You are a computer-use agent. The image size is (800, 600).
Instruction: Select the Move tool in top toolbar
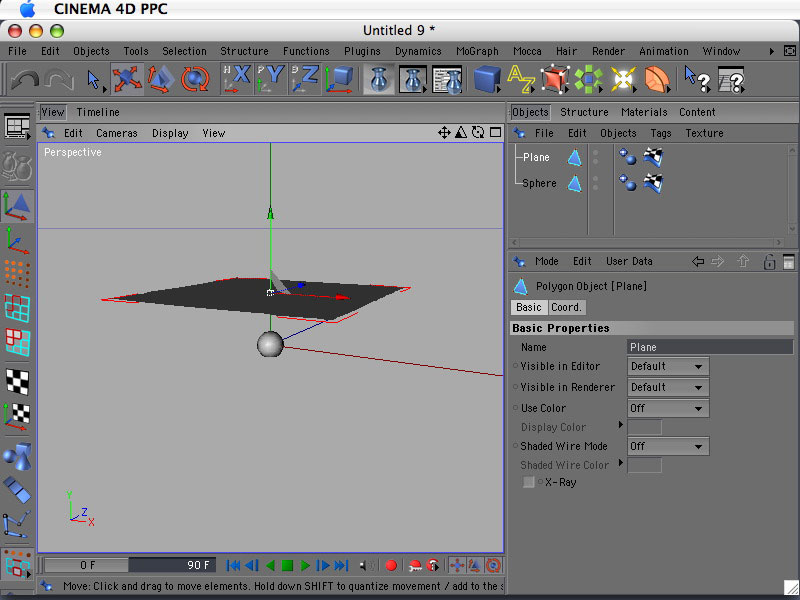127,79
